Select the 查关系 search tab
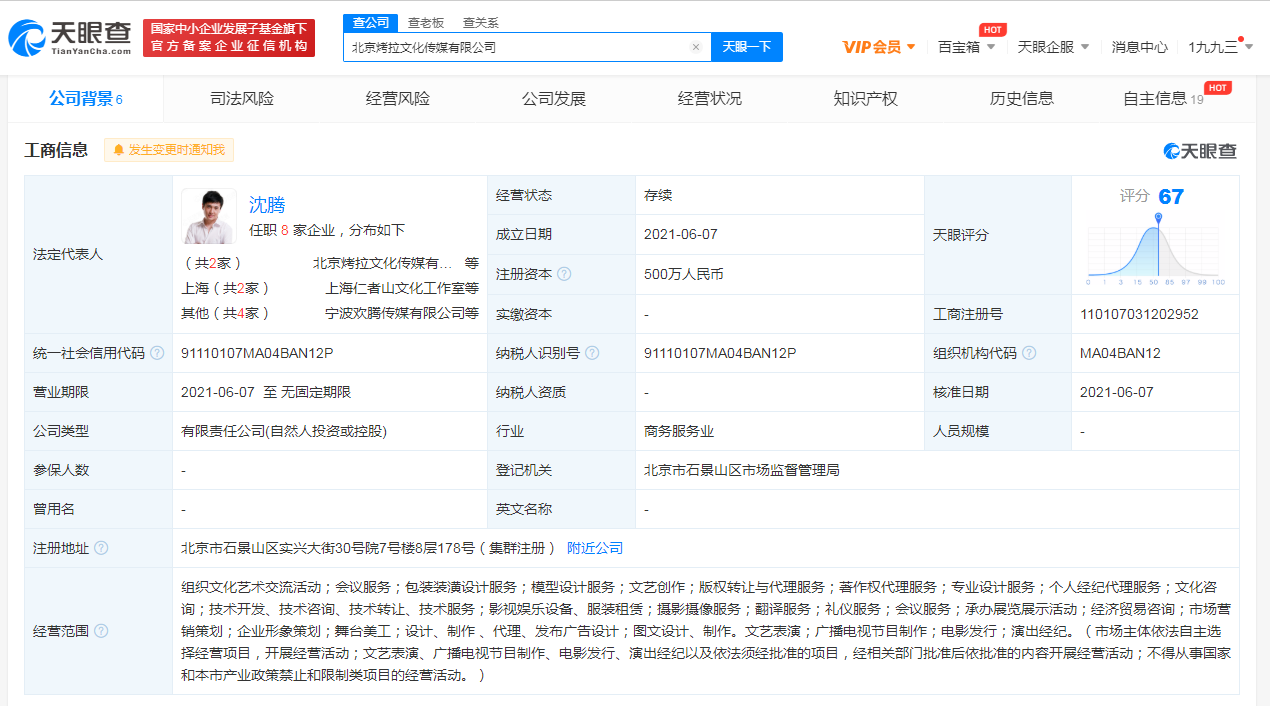Image resolution: width=1270 pixels, height=706 pixels. click(x=481, y=23)
